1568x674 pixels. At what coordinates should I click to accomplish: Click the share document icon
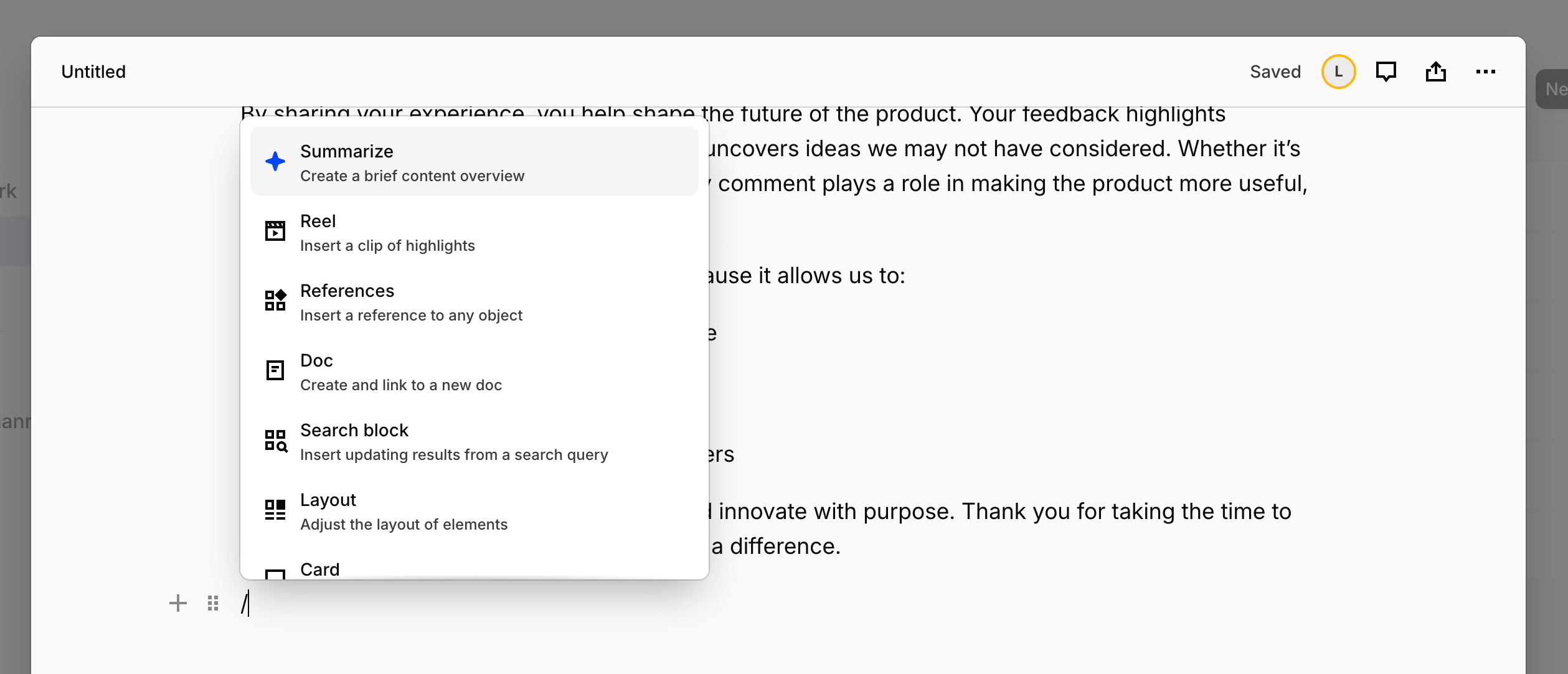[1435, 72]
